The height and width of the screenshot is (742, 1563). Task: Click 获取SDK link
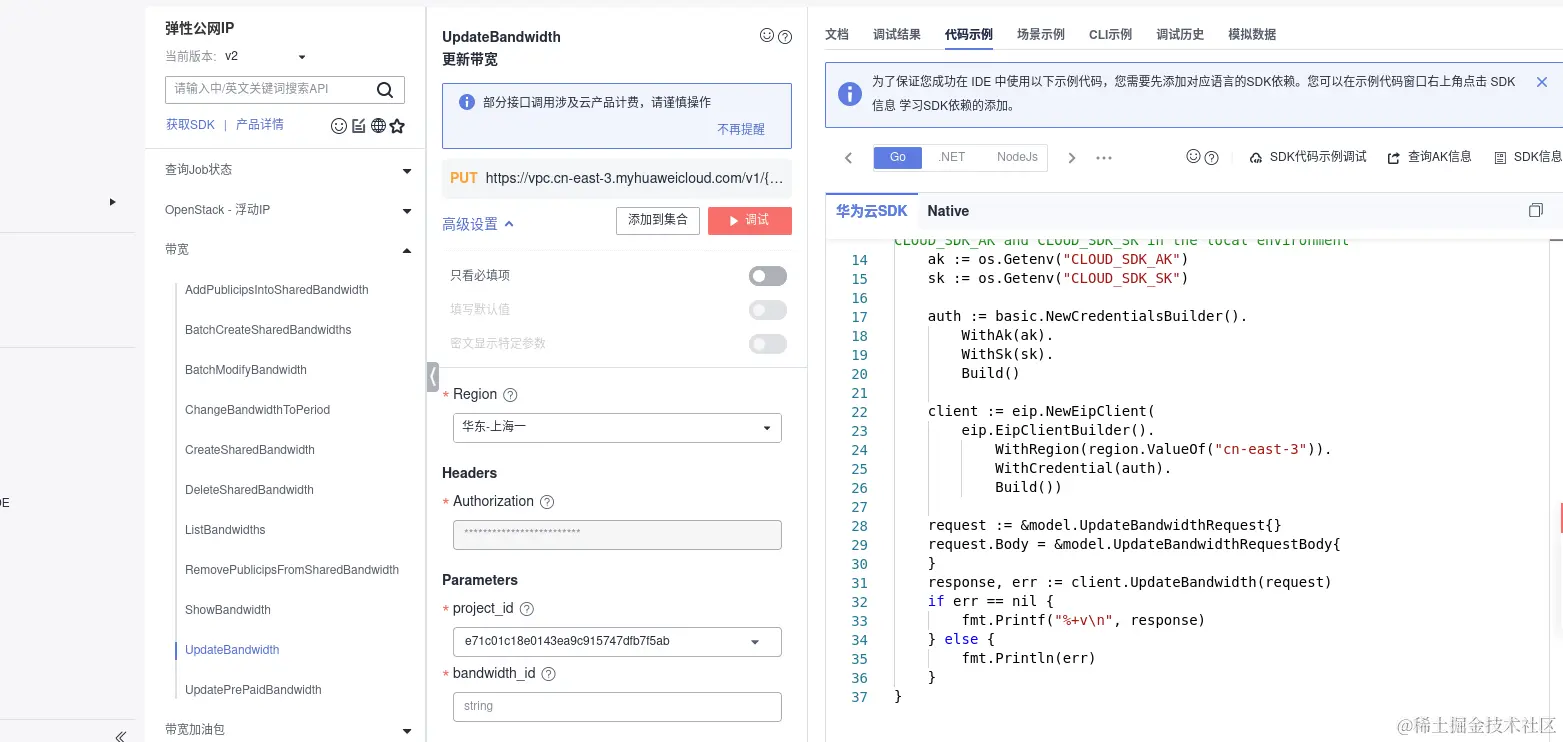[x=190, y=125]
